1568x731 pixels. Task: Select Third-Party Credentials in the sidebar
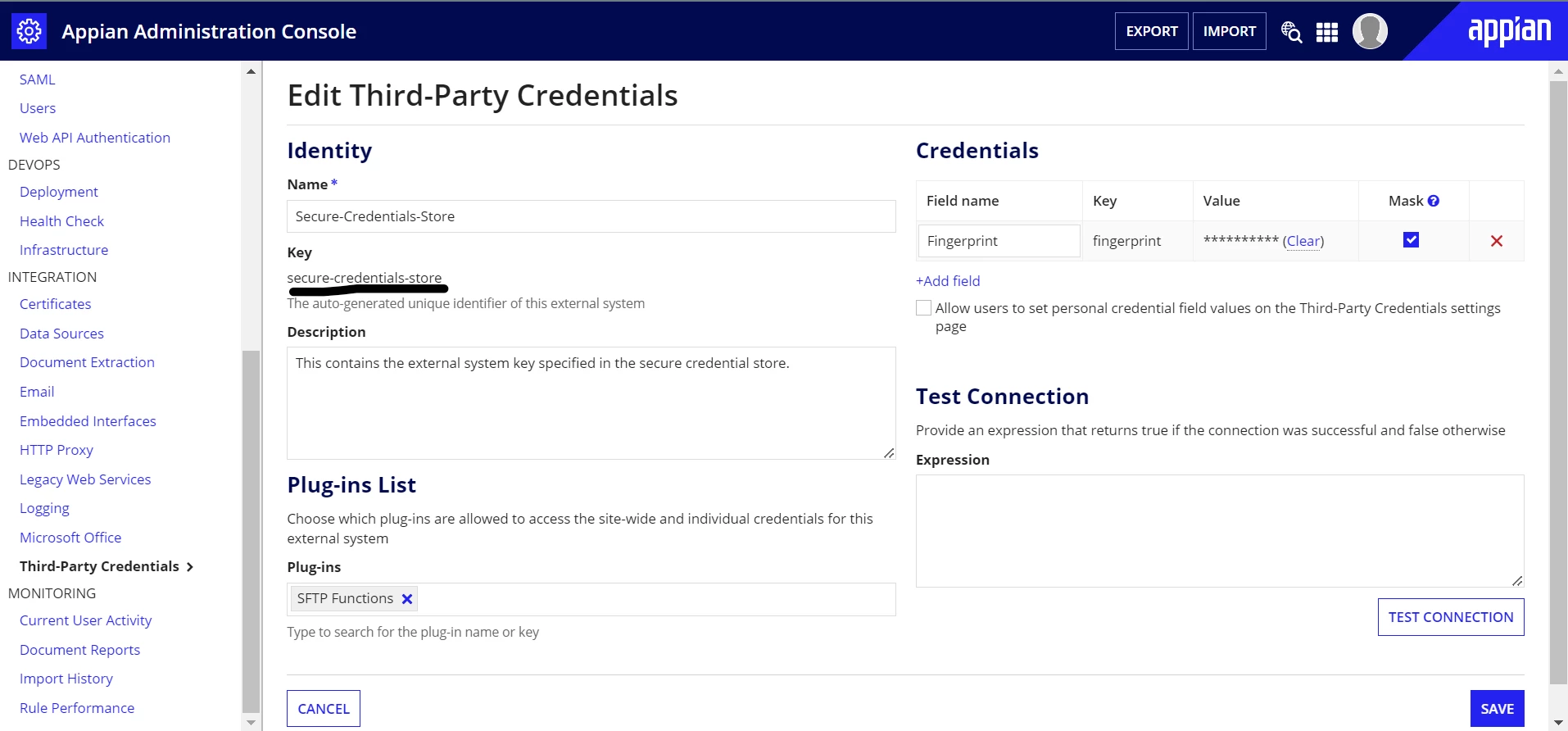pyautogui.click(x=100, y=566)
